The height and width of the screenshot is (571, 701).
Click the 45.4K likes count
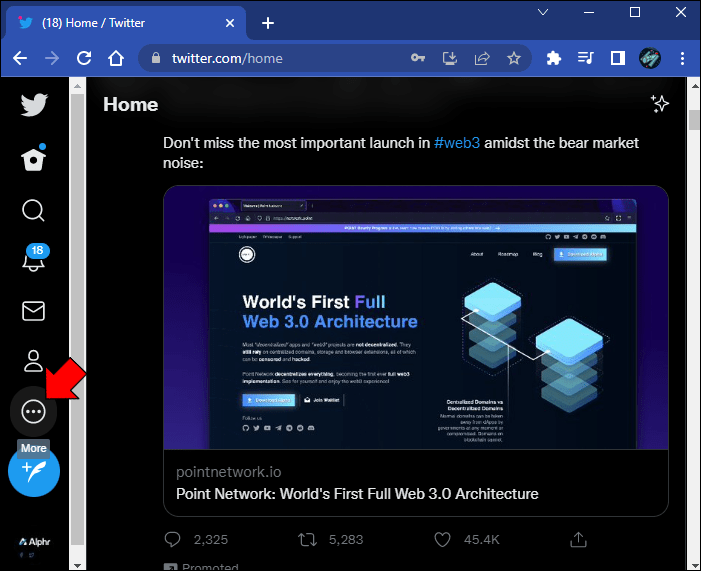pyautogui.click(x=481, y=540)
